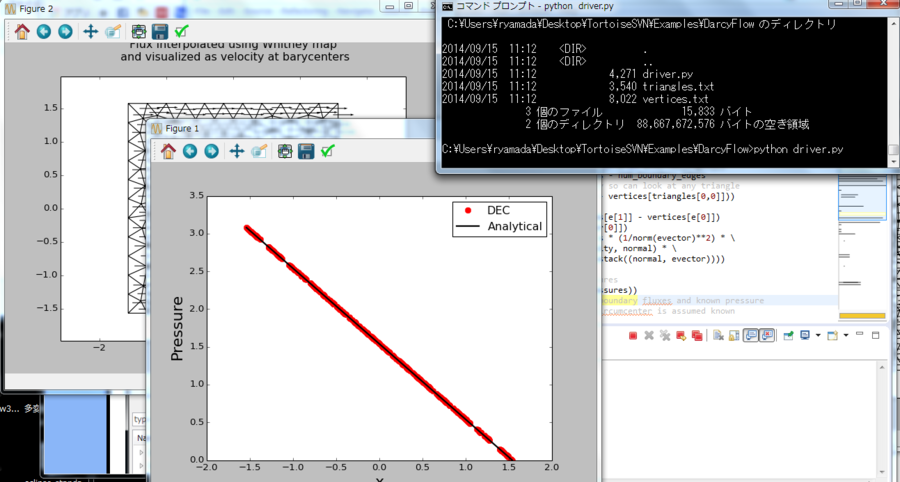Open a new console view icon
The width and height of the screenshot is (900, 482).
pyautogui.click(x=833, y=336)
